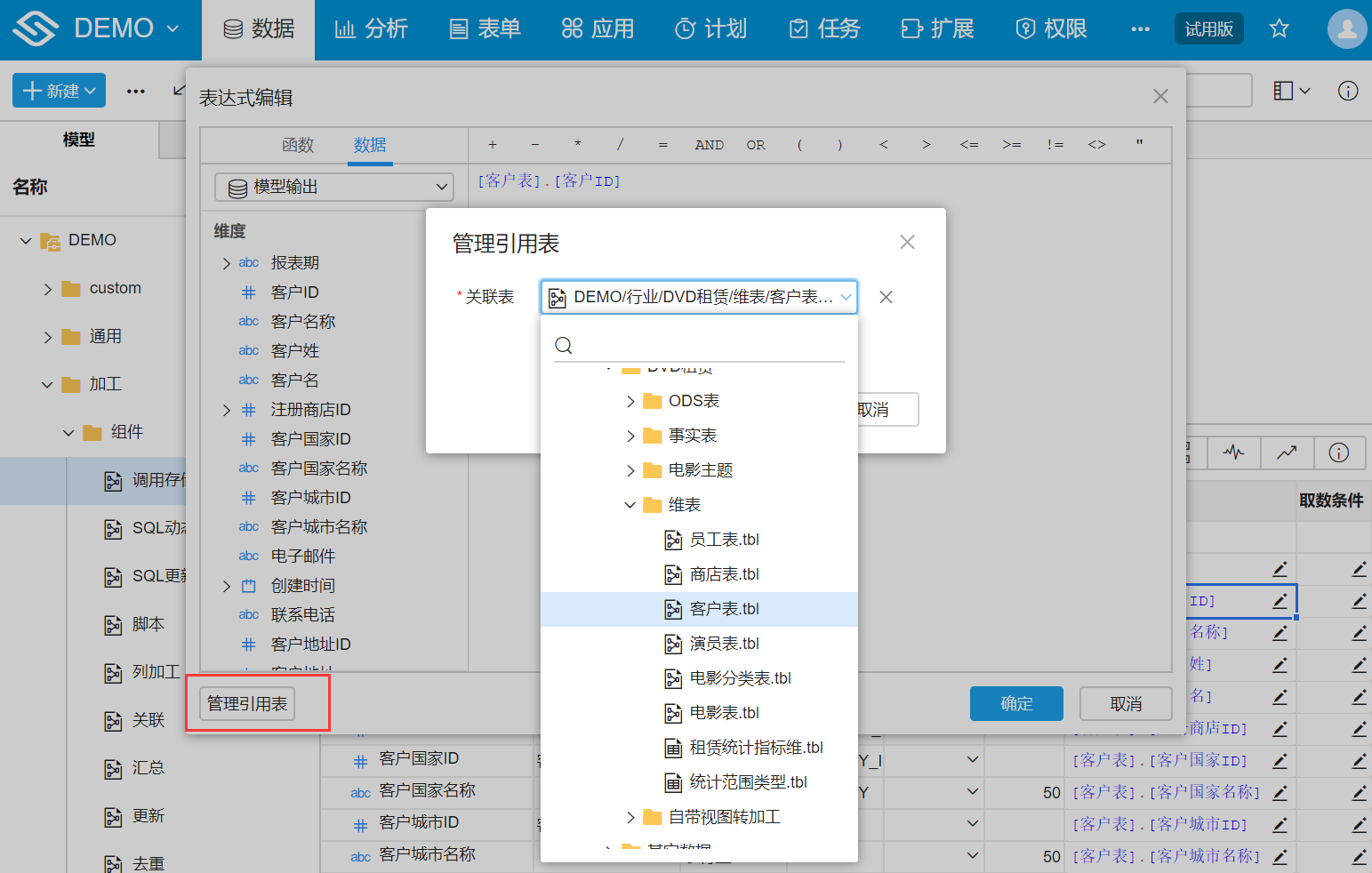Click the magnifier search icon in table dropdown
Screen dimensions: 1372x873
click(564, 345)
